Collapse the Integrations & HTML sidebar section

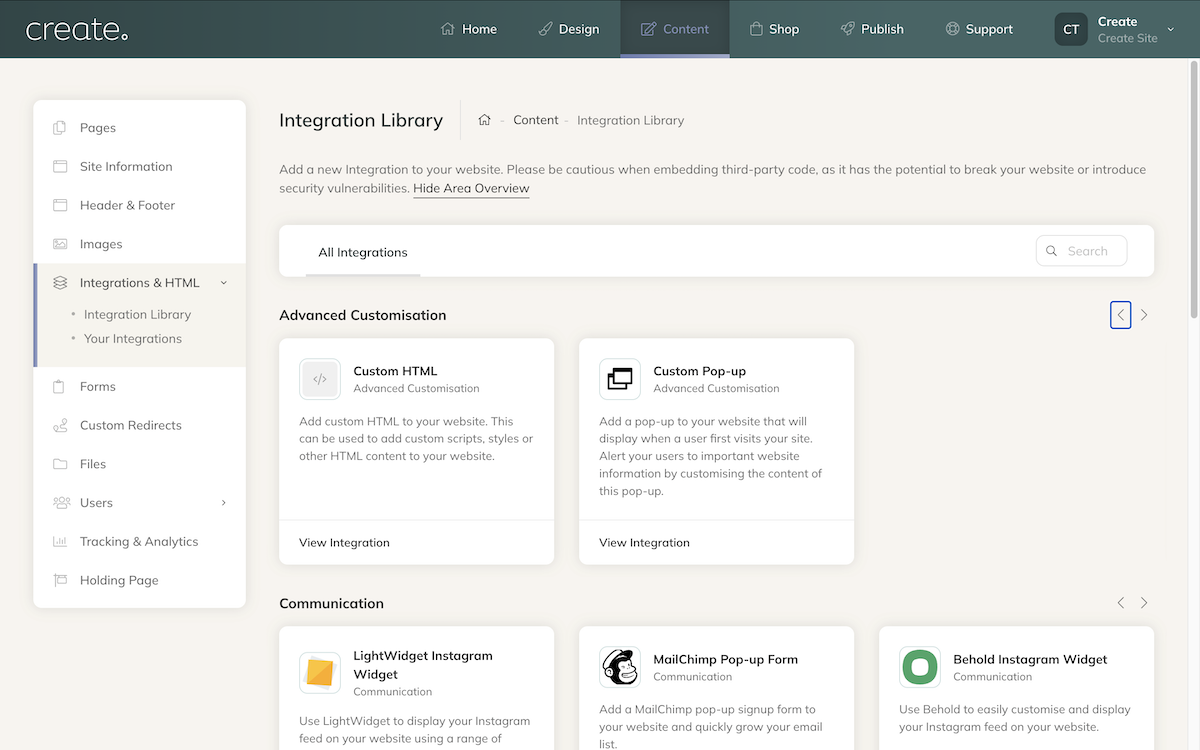[224, 283]
